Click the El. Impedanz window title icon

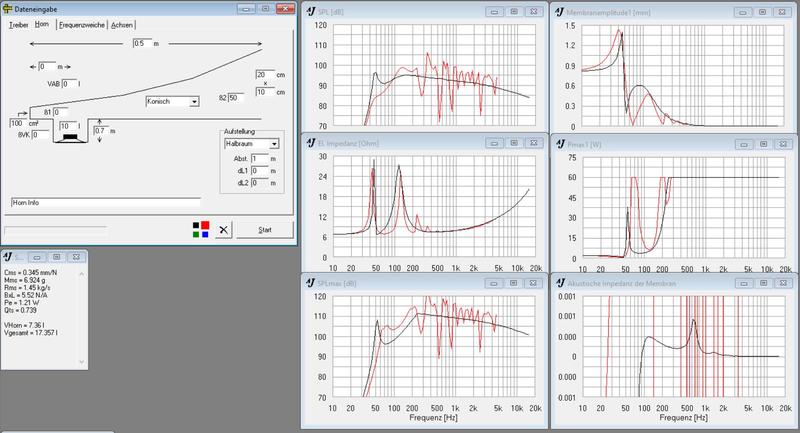tap(311, 145)
